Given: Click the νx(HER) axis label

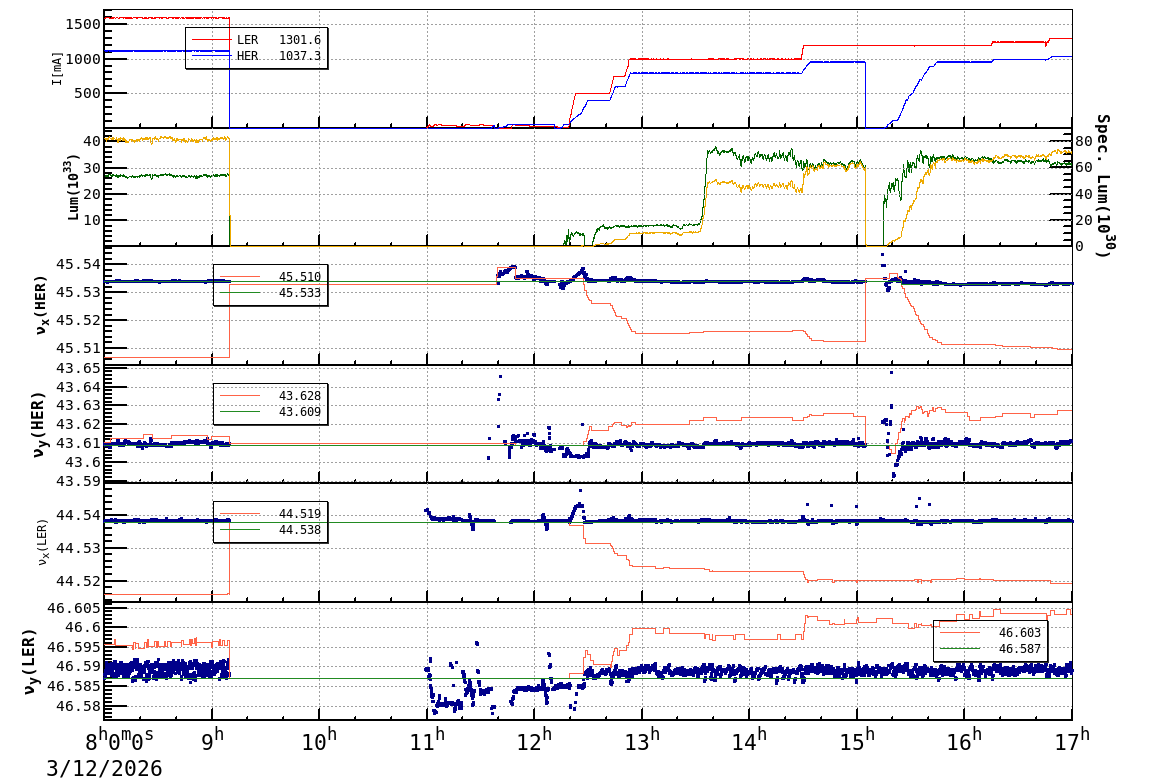Looking at the screenshot, I should pos(40,305).
